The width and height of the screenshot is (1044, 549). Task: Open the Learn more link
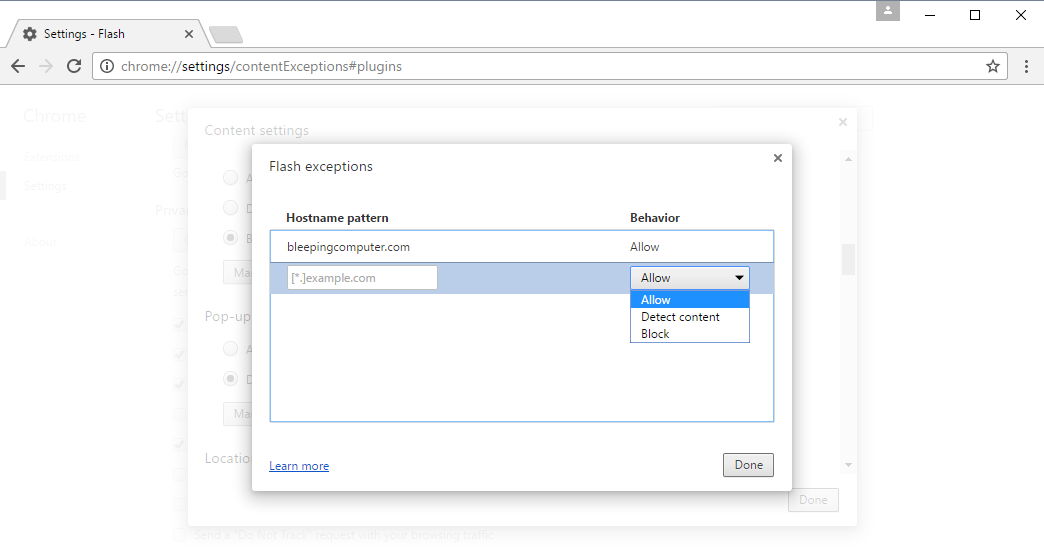point(299,466)
